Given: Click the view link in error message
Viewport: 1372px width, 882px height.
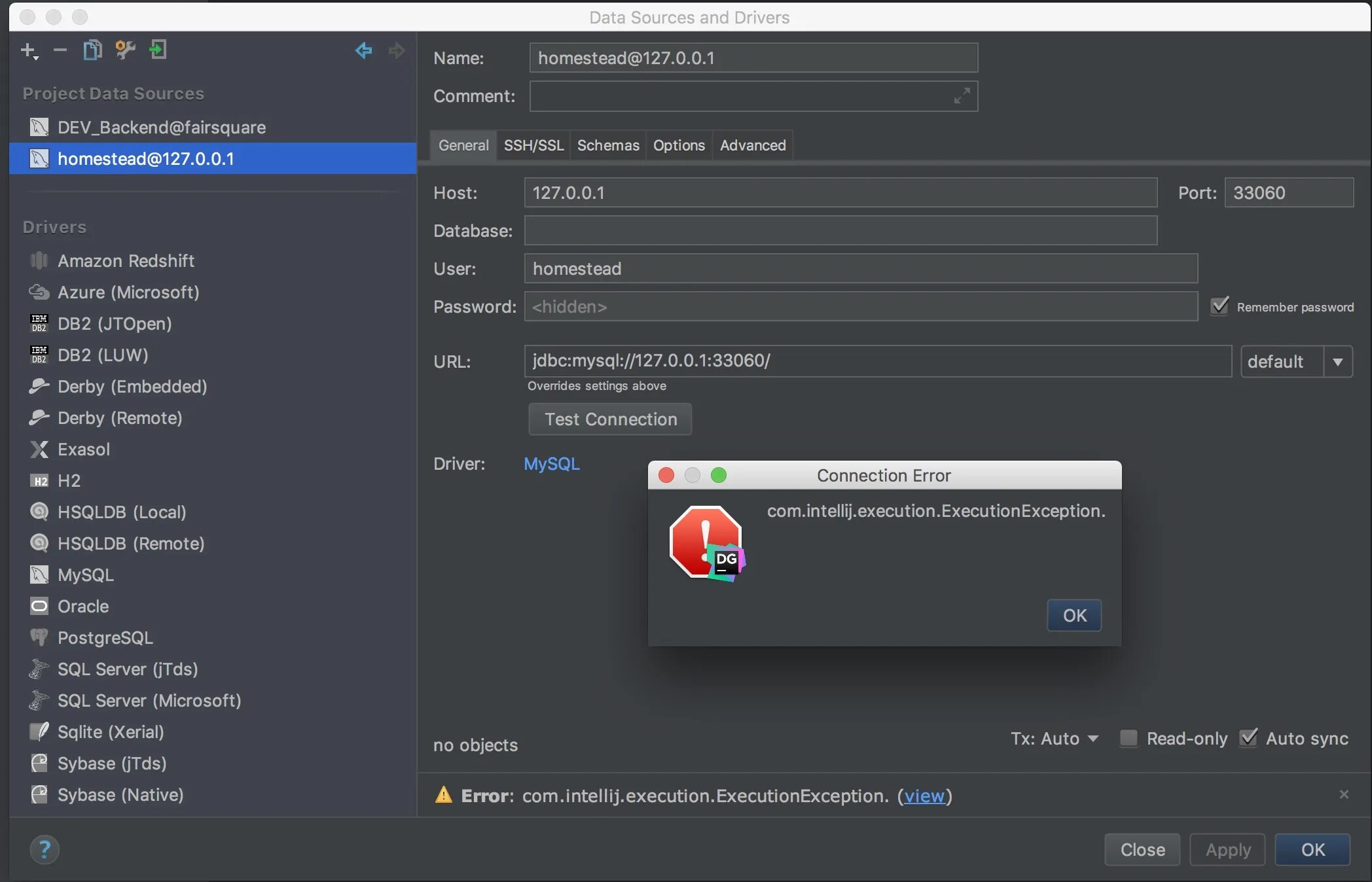Looking at the screenshot, I should pyautogui.click(x=924, y=796).
